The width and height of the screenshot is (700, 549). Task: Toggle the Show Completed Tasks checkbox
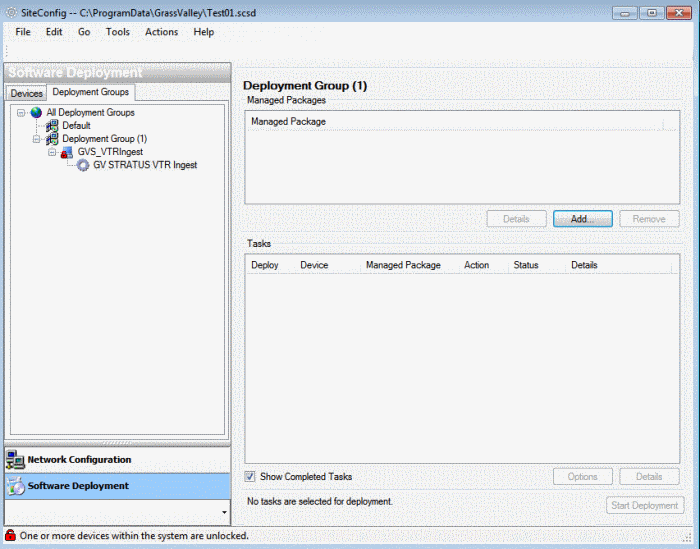tap(250, 476)
